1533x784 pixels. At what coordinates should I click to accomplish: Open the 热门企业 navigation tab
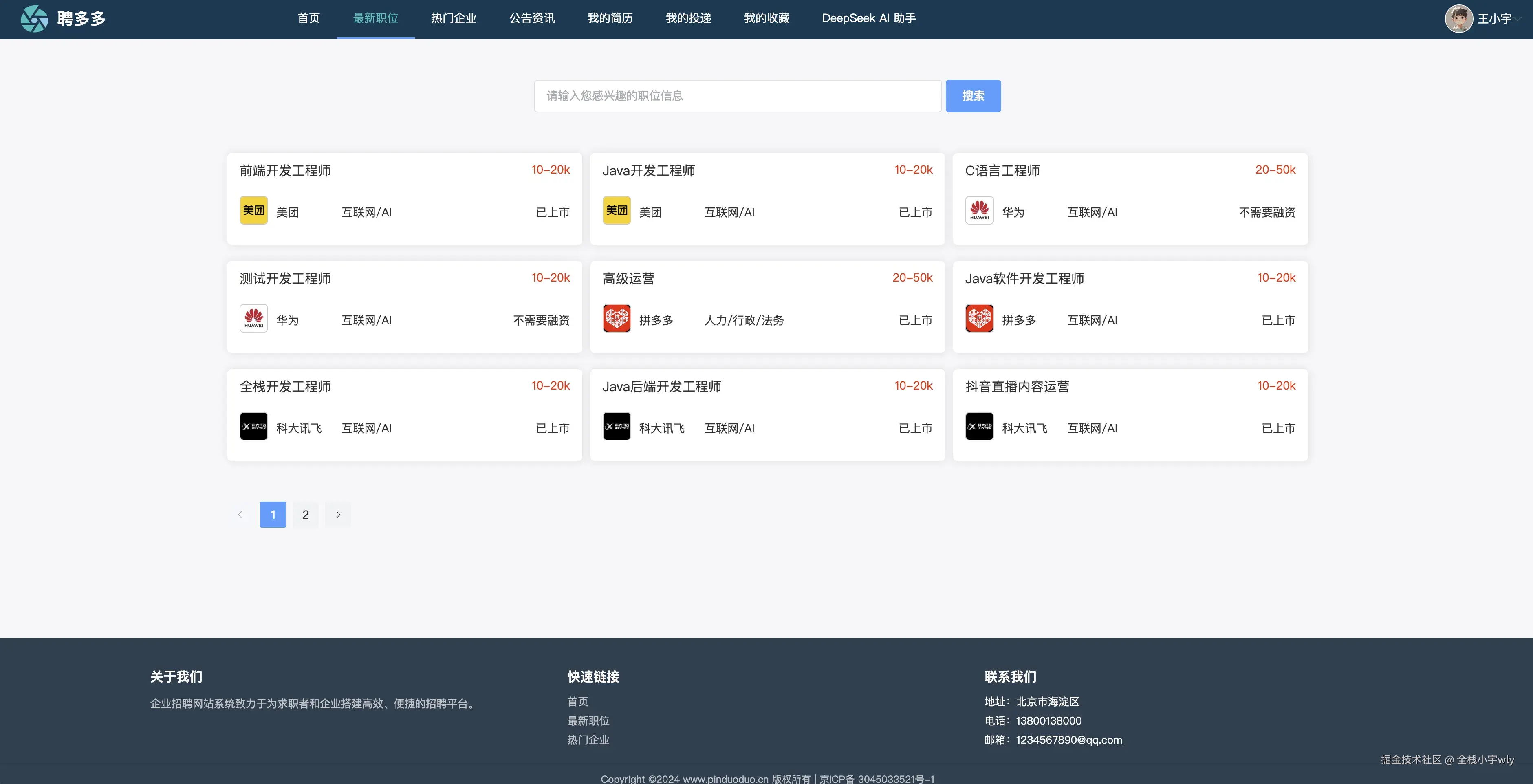tap(454, 18)
